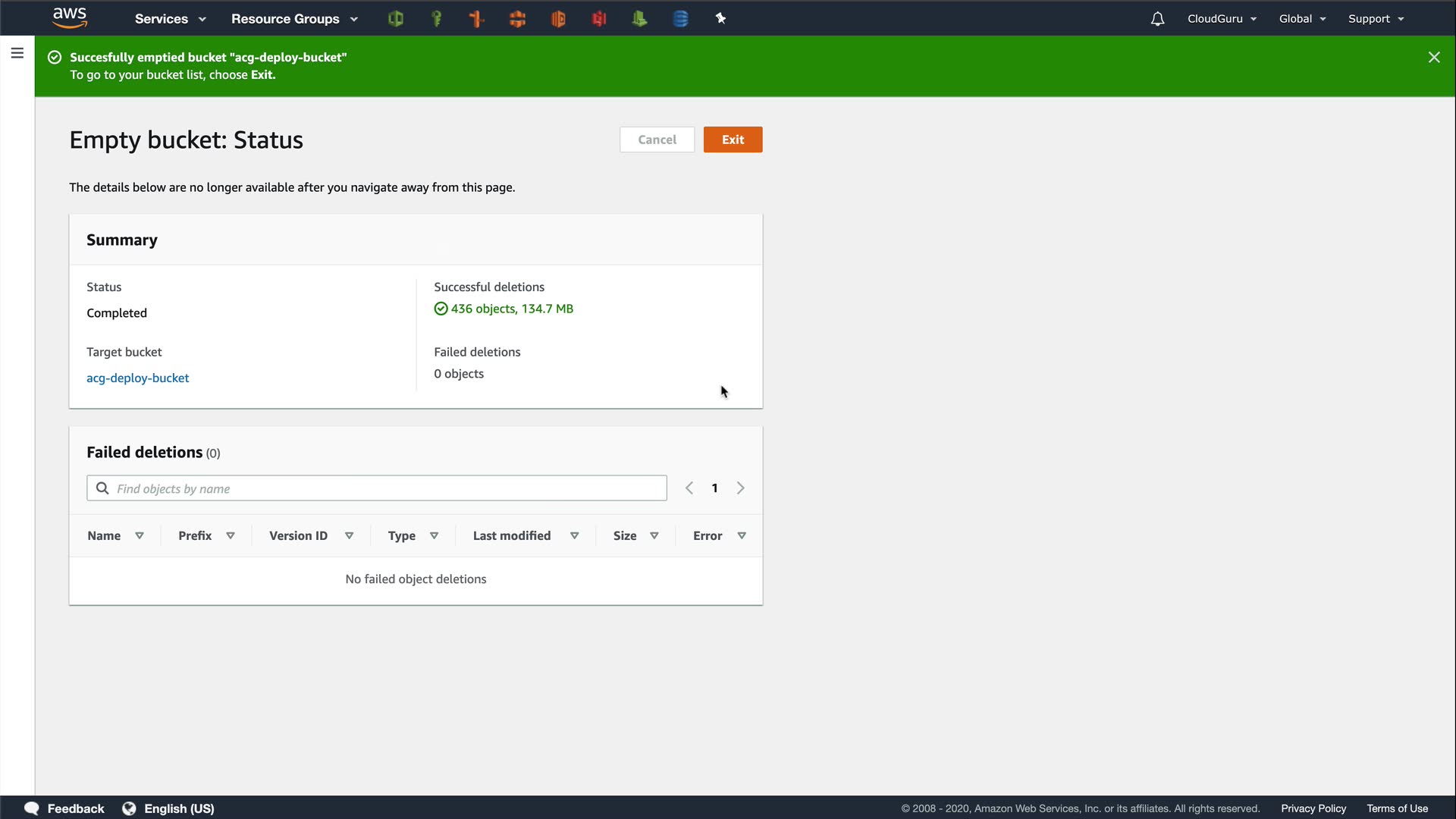Screen dimensions: 1456x819
Task: Follow the acg-deploy-bucket link
Action: (x=137, y=378)
